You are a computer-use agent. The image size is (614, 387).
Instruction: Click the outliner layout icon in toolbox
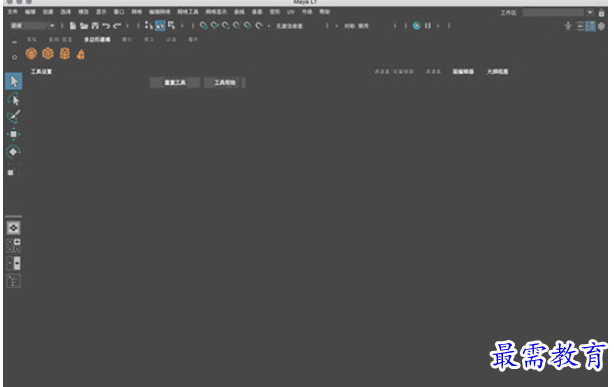[x=14, y=281]
